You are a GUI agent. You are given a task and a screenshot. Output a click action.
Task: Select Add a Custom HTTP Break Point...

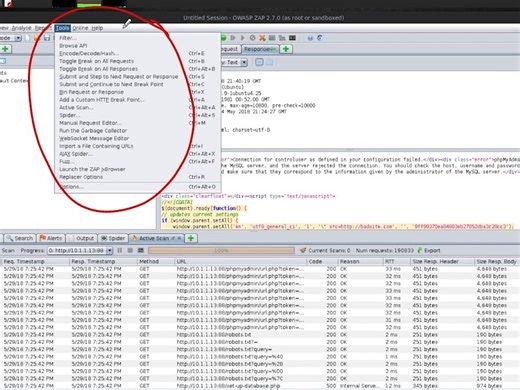(x=137, y=99)
